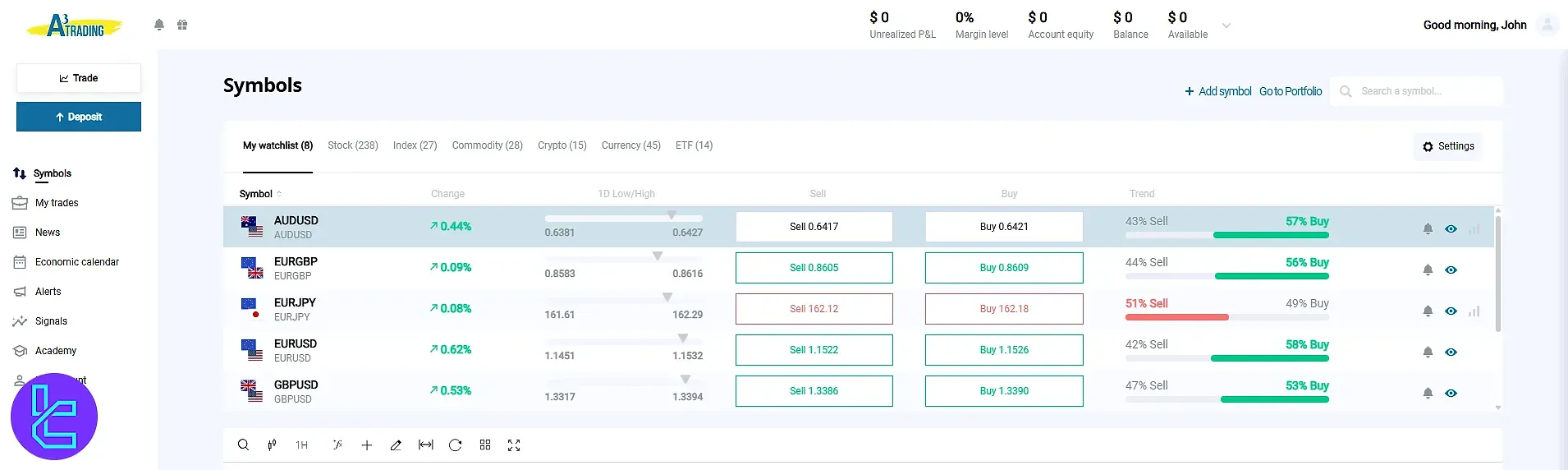Expand the account balance chevron
The width and height of the screenshot is (1568, 470).
(x=1226, y=25)
